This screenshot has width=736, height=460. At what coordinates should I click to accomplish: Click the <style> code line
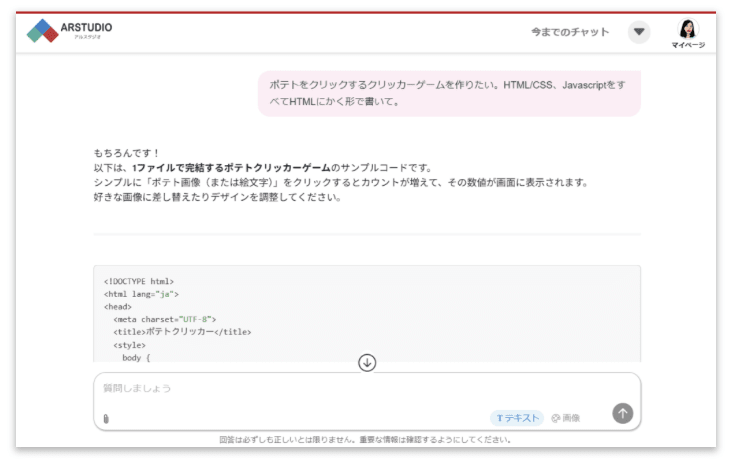[x=130, y=345]
